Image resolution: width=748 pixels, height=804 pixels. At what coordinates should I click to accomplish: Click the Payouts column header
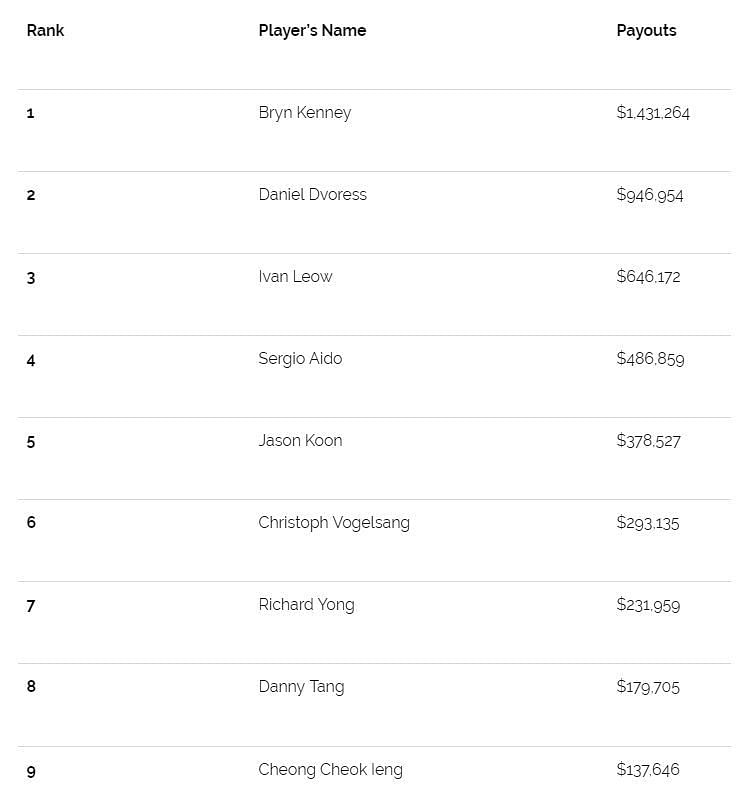point(646,31)
